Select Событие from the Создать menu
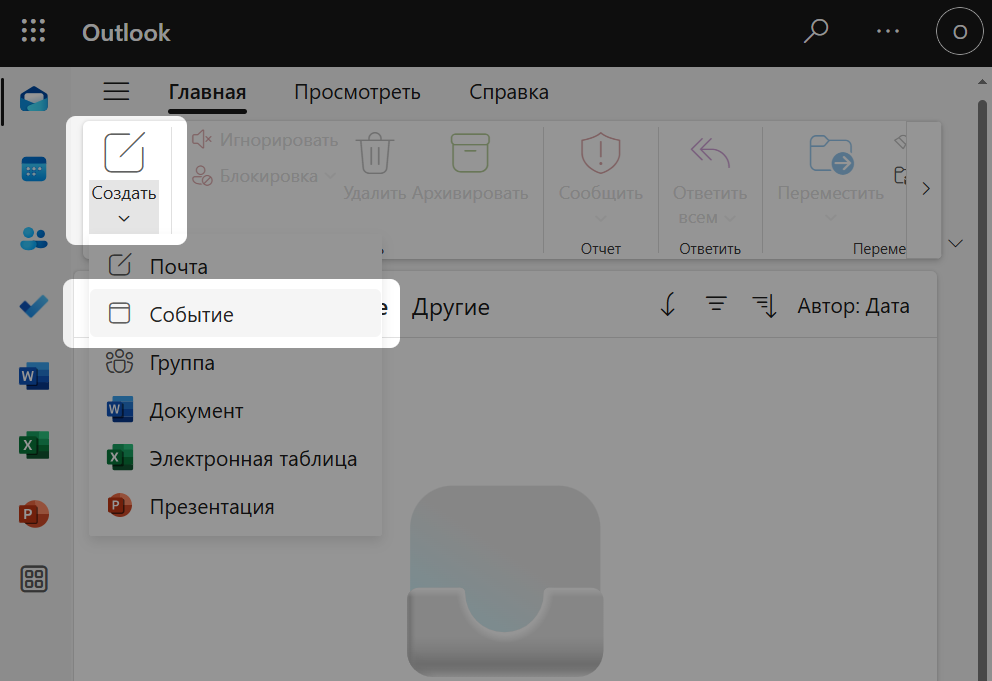992x681 pixels. pos(191,314)
